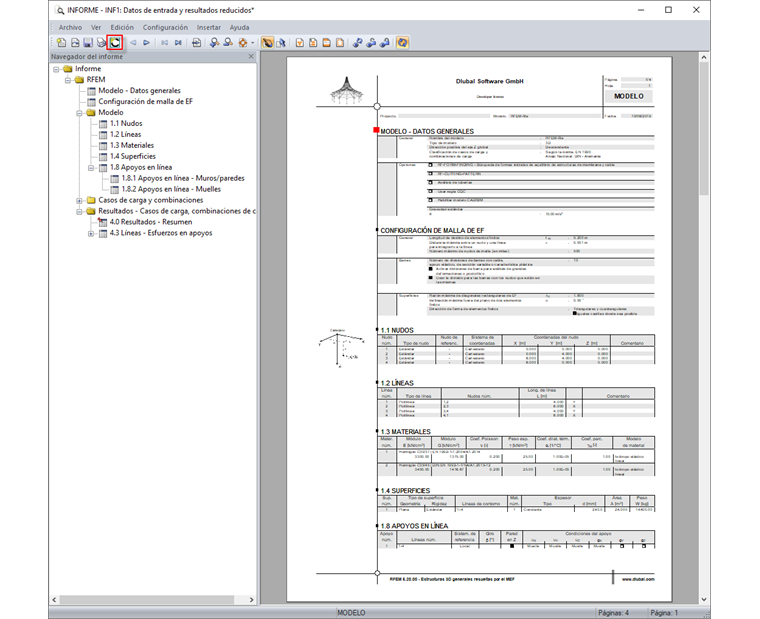Select Modelo - Datos generales tree item
The image size is (760, 619).
tap(139, 91)
